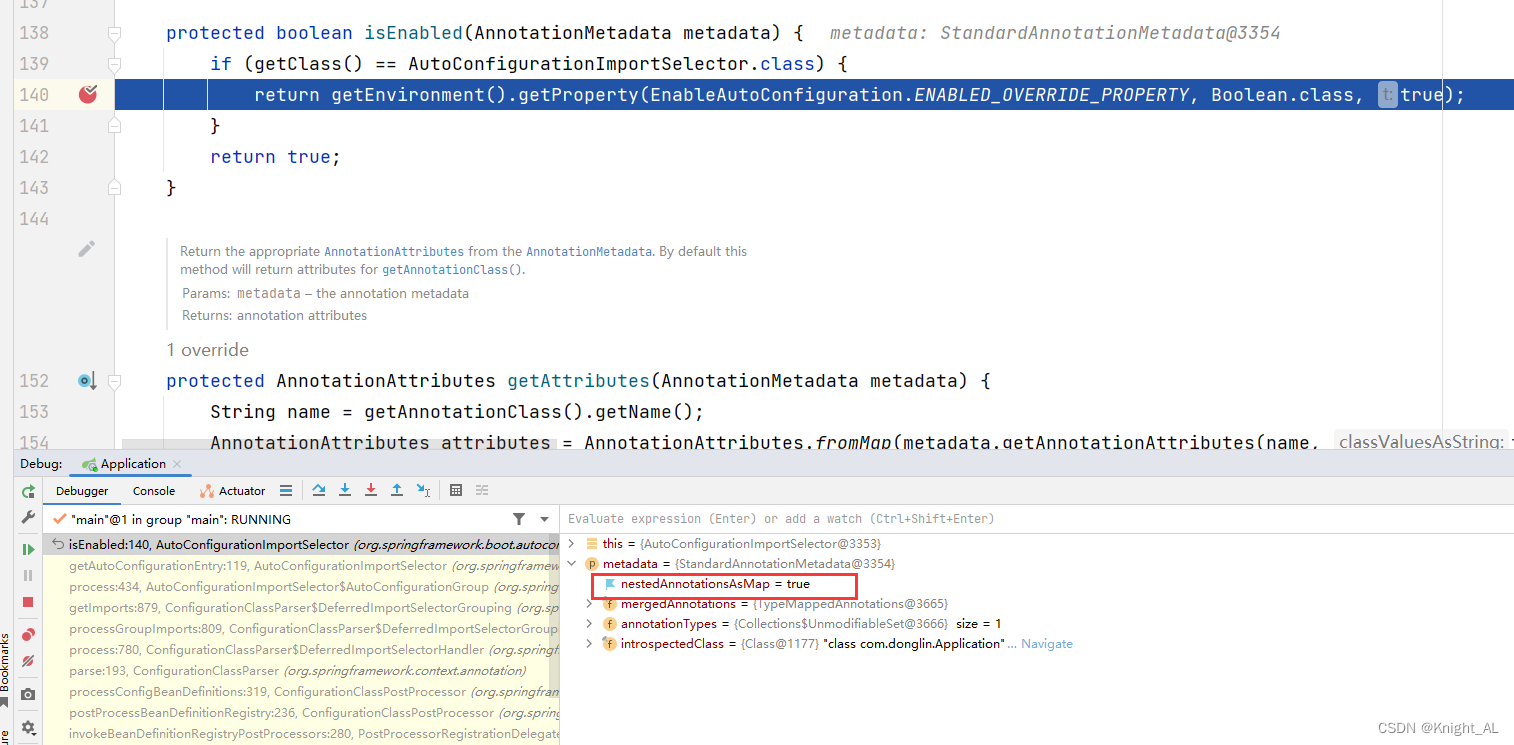Resume program with the green play icon

(28, 549)
